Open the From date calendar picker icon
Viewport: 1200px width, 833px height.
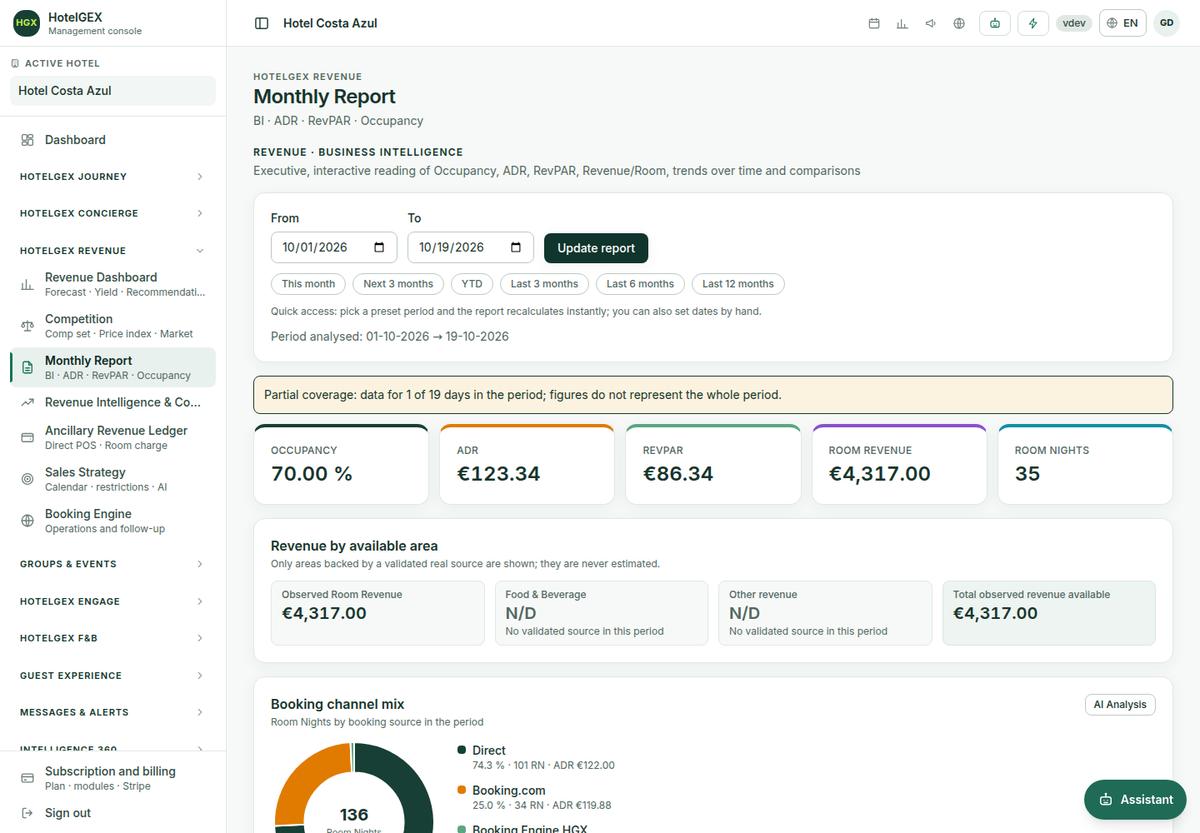(379, 248)
